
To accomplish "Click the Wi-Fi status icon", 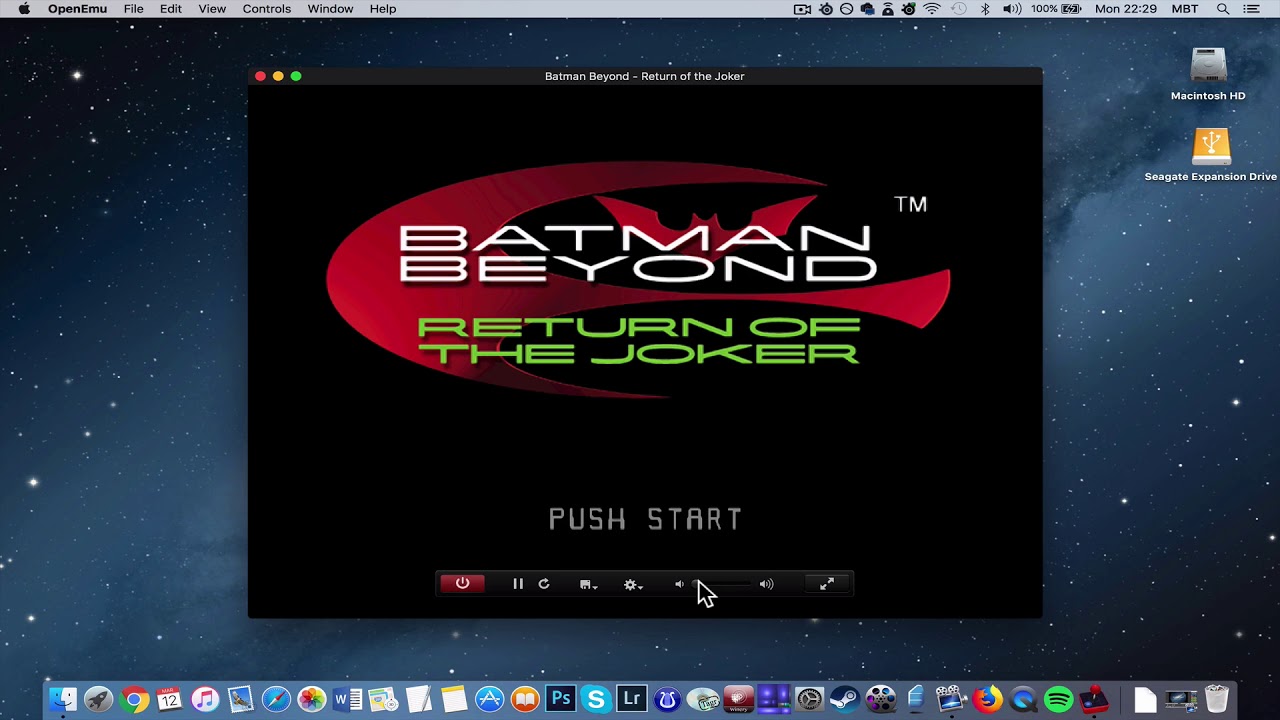I will [932, 9].
